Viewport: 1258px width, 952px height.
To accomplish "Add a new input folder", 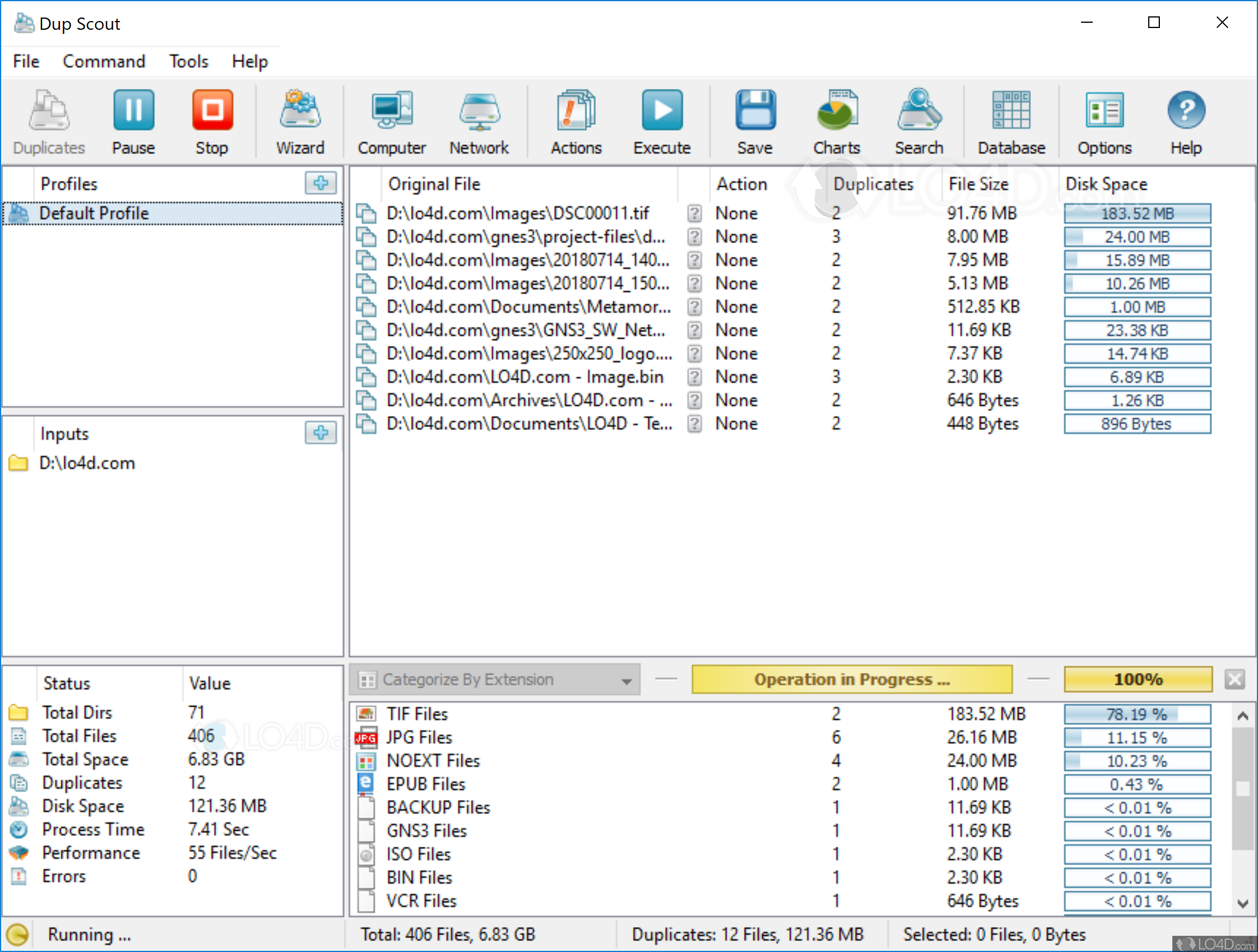I will tap(320, 433).
